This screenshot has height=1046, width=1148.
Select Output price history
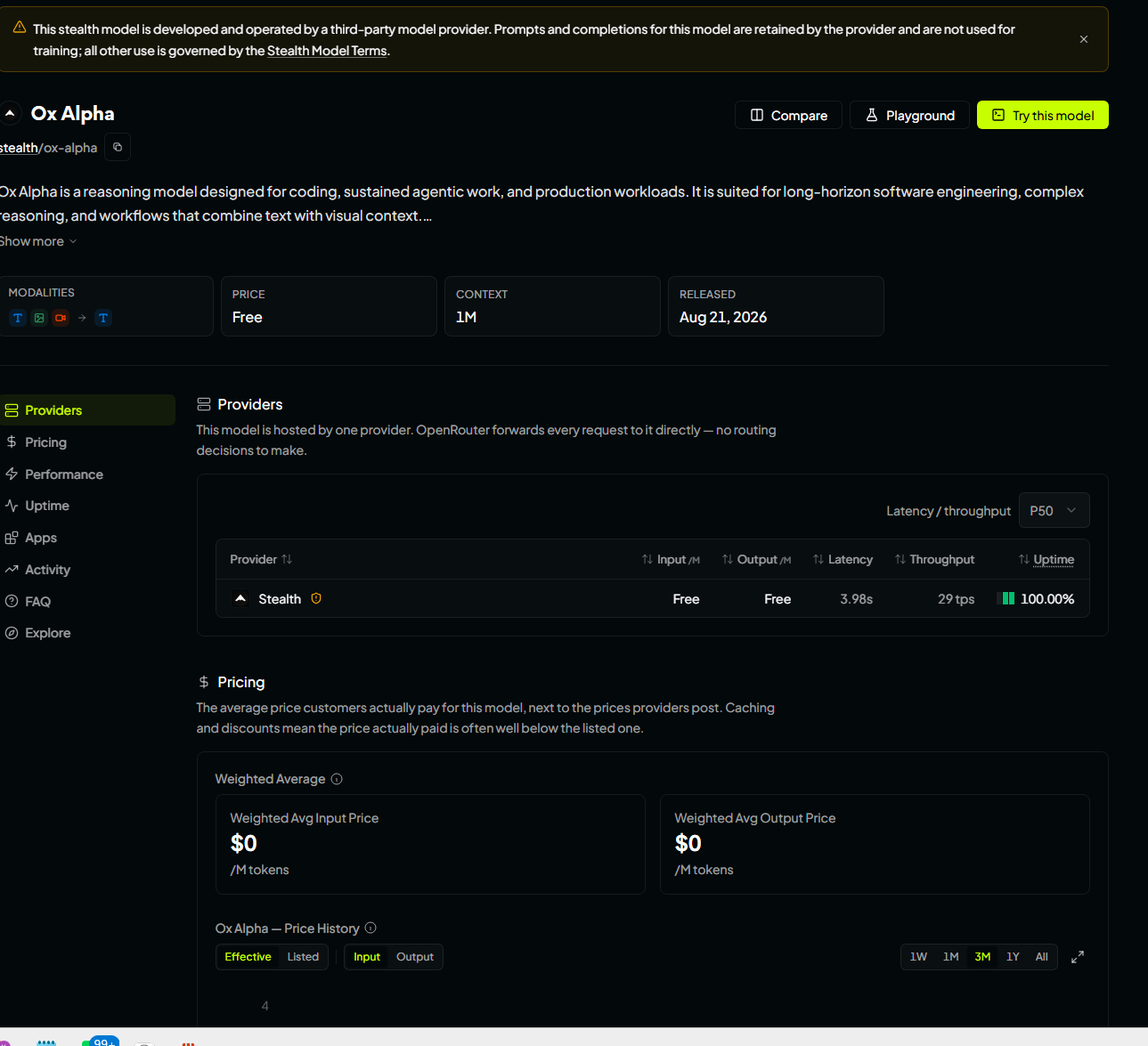(x=415, y=957)
